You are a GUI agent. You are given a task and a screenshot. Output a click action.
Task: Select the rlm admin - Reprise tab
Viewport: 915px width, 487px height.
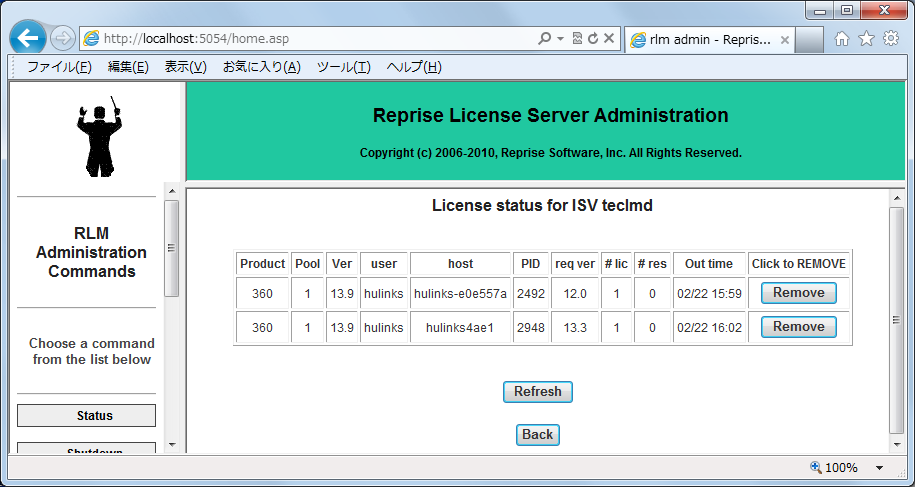pos(709,40)
